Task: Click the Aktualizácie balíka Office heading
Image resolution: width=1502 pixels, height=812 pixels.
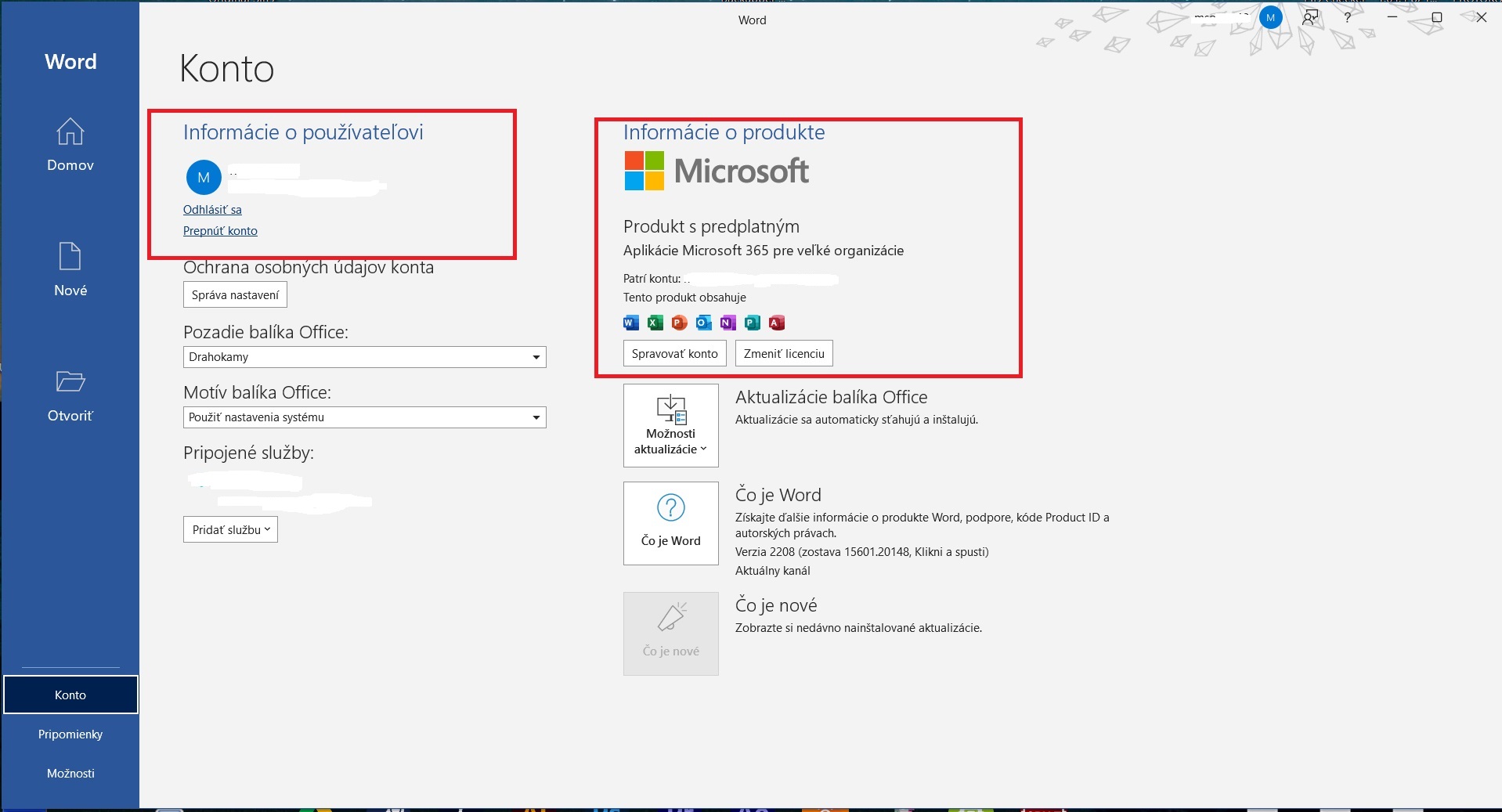Action: (x=831, y=397)
